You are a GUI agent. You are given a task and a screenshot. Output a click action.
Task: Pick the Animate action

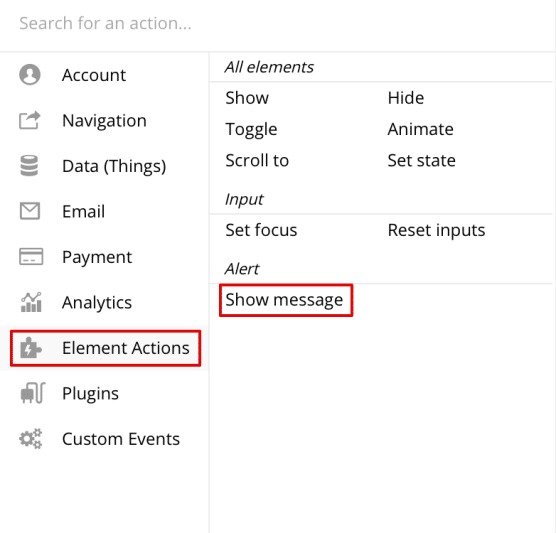[421, 129]
